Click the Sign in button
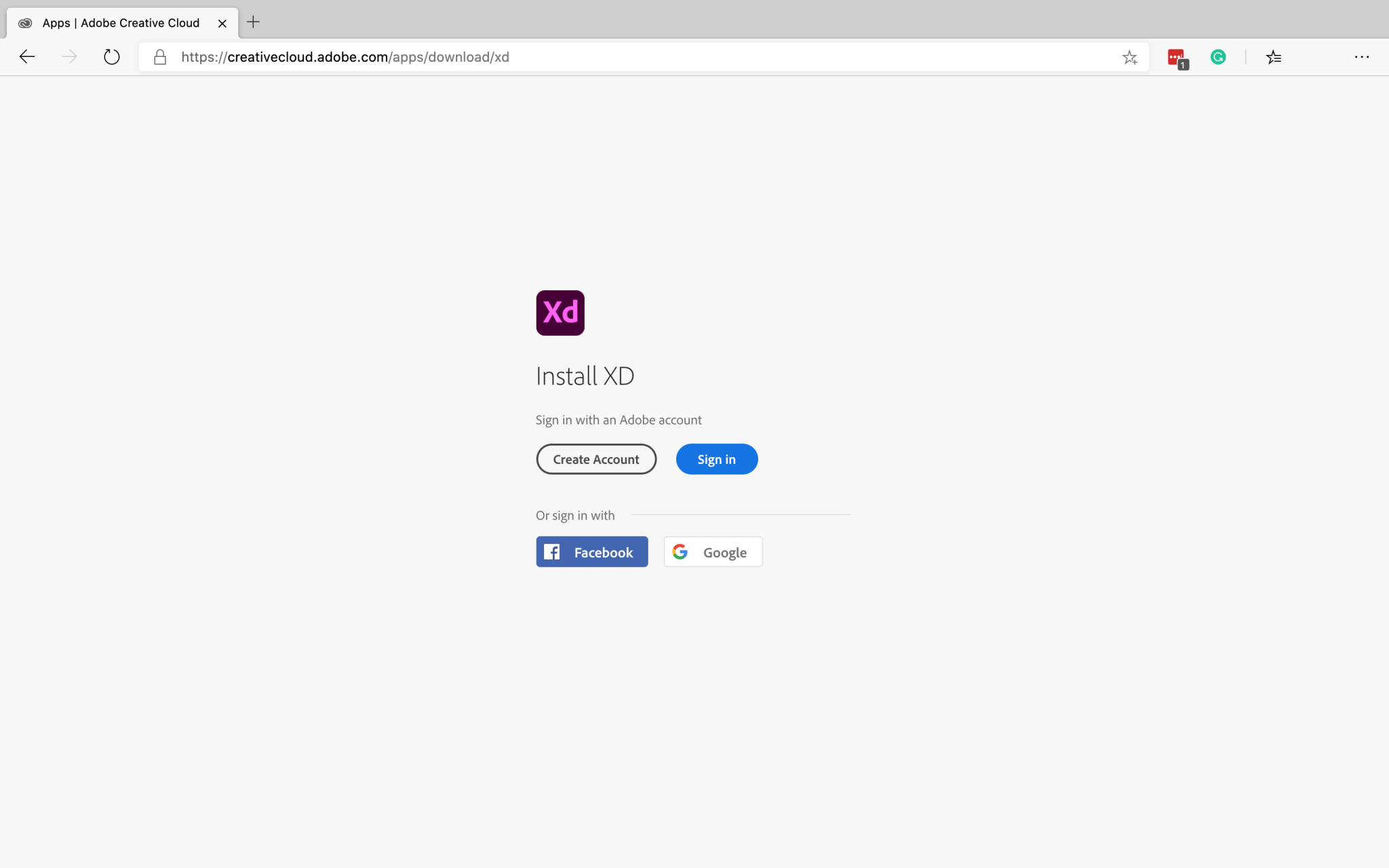 pos(716,459)
